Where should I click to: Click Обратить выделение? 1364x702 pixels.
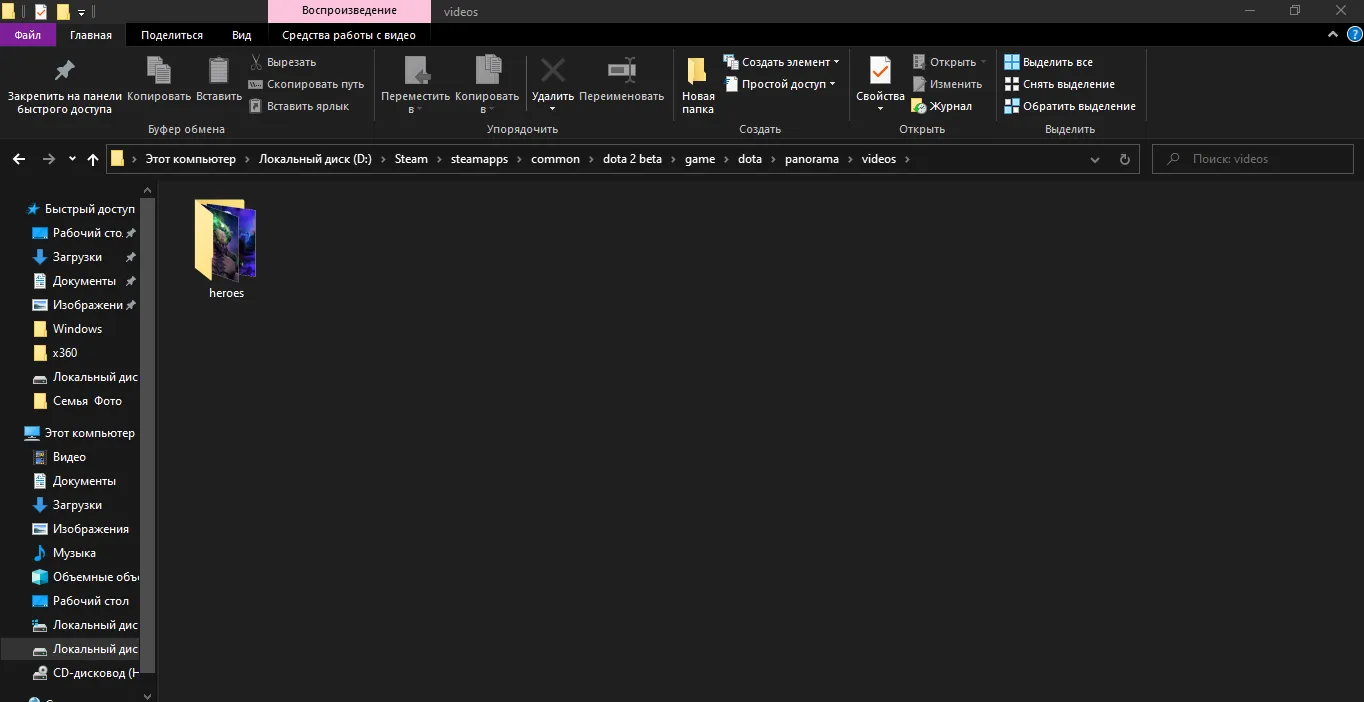click(x=1070, y=106)
